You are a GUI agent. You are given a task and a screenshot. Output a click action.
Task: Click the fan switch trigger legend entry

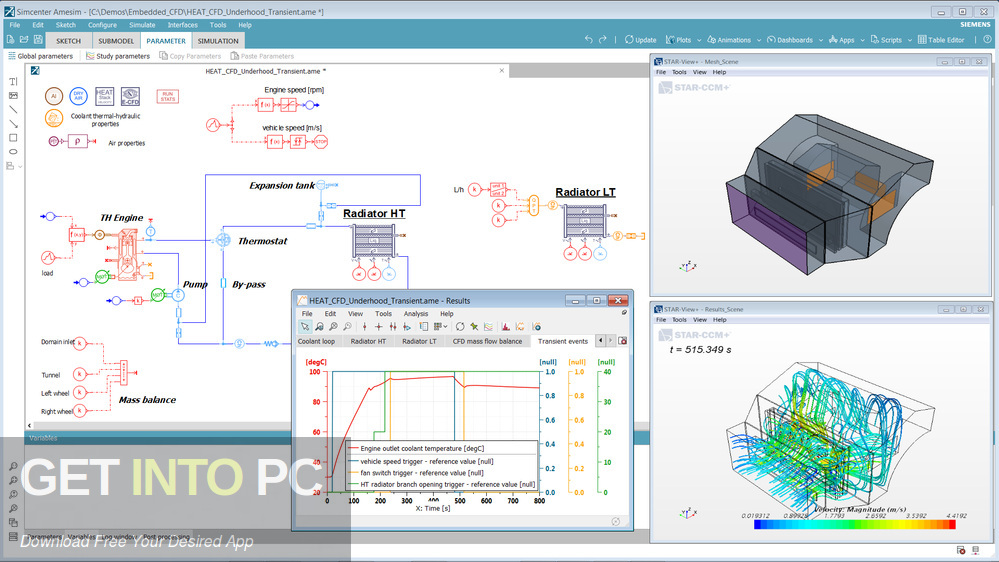[x=416, y=473]
